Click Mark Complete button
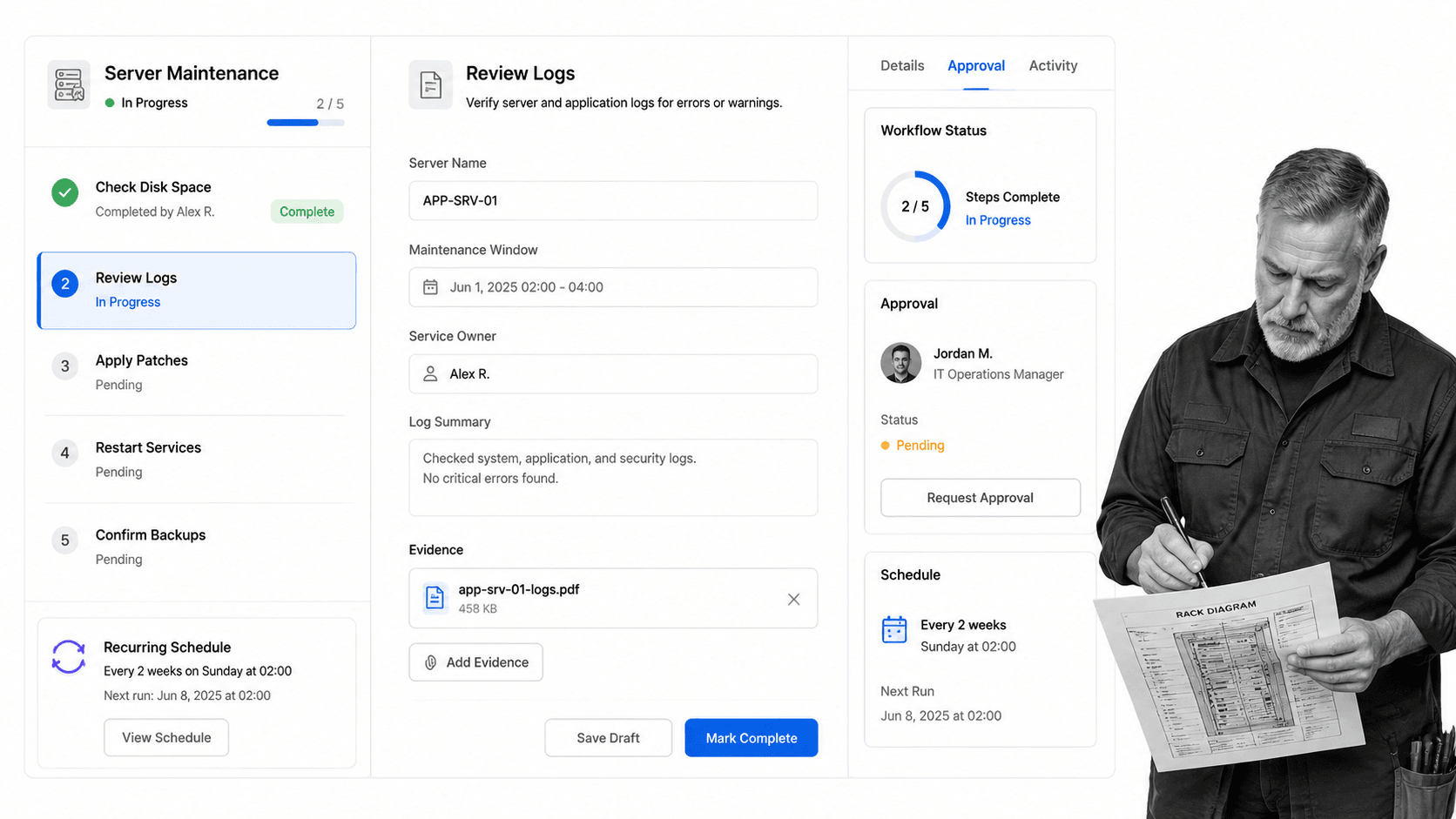This screenshot has width=1456, height=819. [752, 738]
